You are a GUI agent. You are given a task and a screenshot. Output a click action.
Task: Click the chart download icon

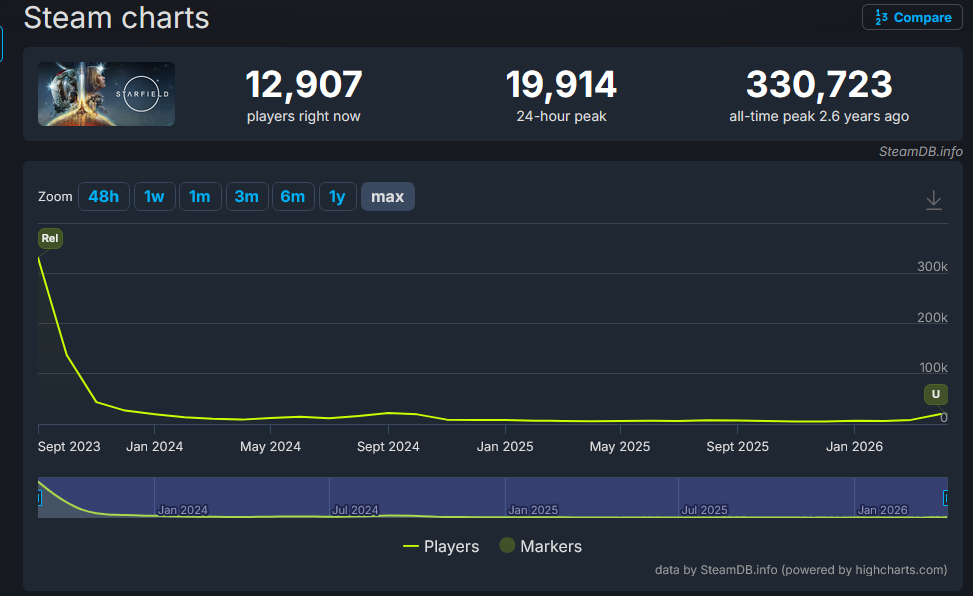pos(933,200)
